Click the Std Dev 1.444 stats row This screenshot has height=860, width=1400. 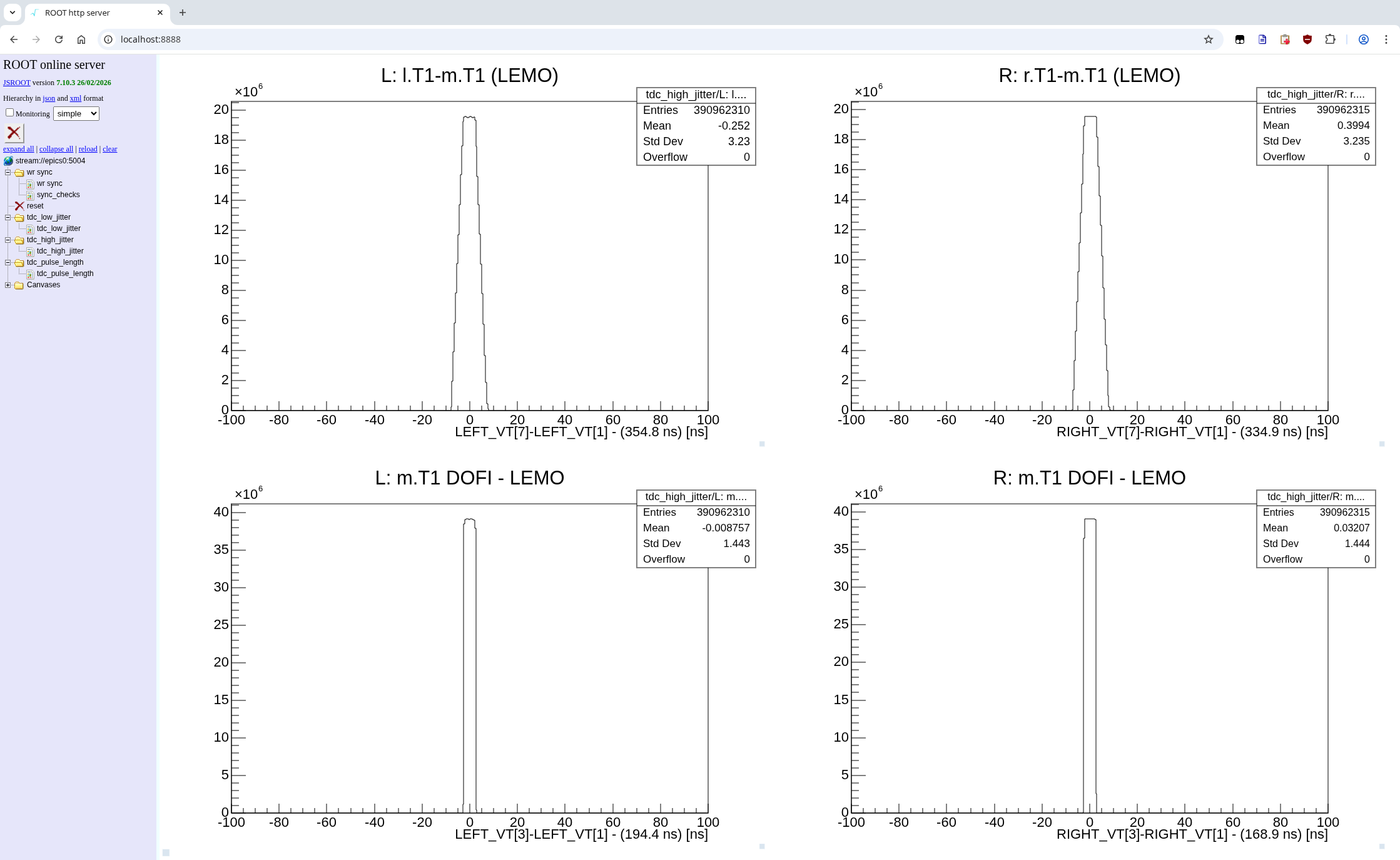1316,544
